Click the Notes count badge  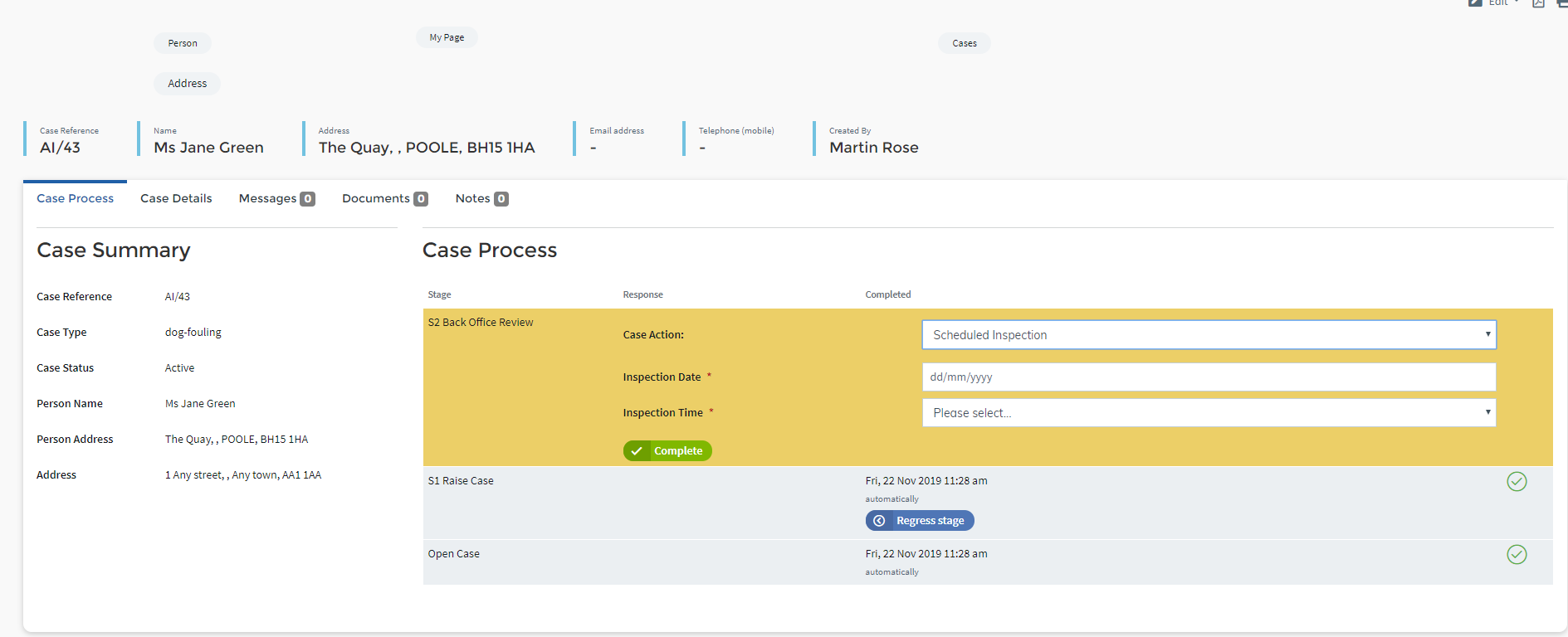(x=501, y=199)
